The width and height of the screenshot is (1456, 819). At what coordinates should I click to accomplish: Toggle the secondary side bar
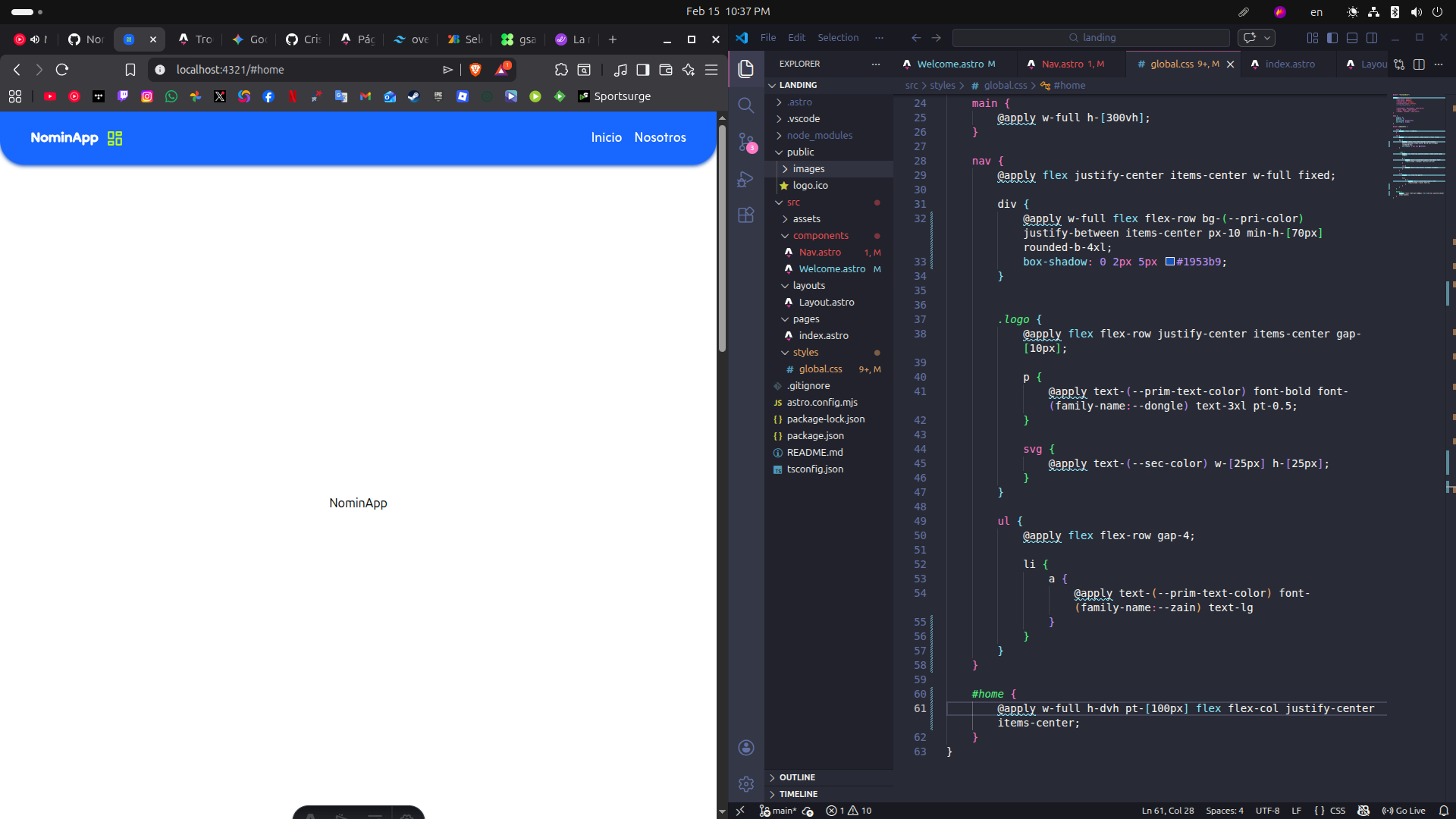(x=1373, y=37)
